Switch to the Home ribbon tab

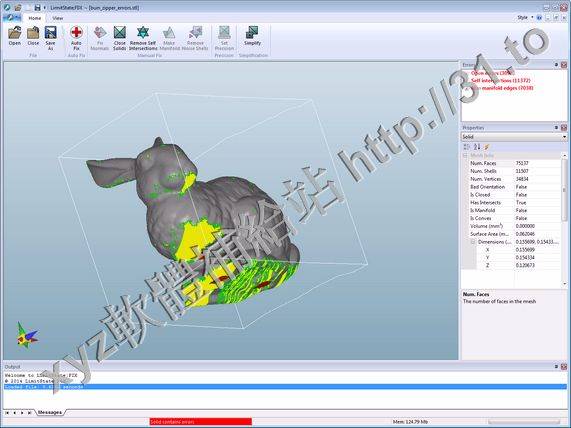(35, 18)
